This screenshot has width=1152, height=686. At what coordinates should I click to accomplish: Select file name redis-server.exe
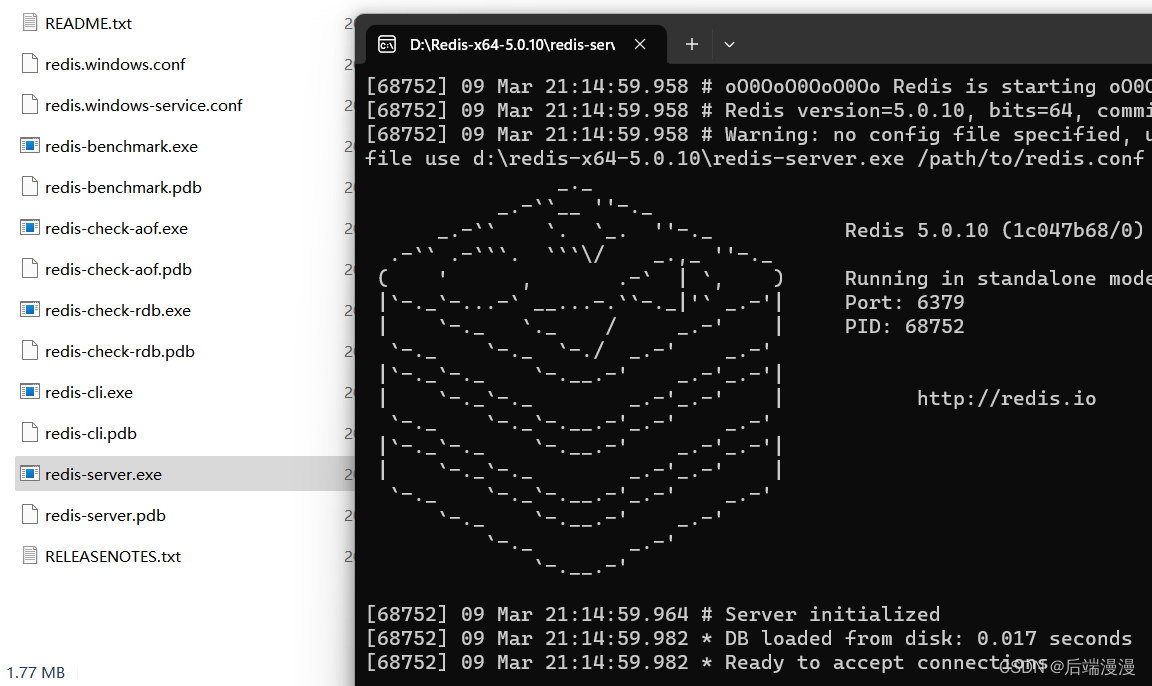coord(104,474)
